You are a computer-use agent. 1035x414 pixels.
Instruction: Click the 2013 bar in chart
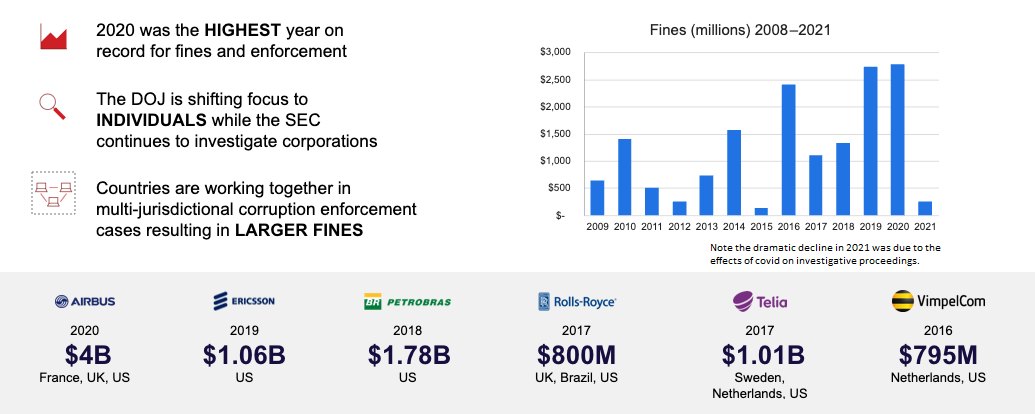pos(706,195)
